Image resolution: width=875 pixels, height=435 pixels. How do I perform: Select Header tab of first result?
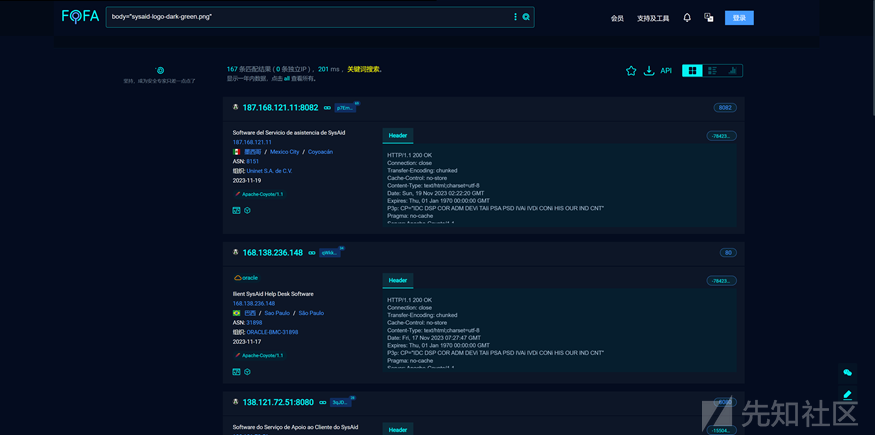coord(398,135)
